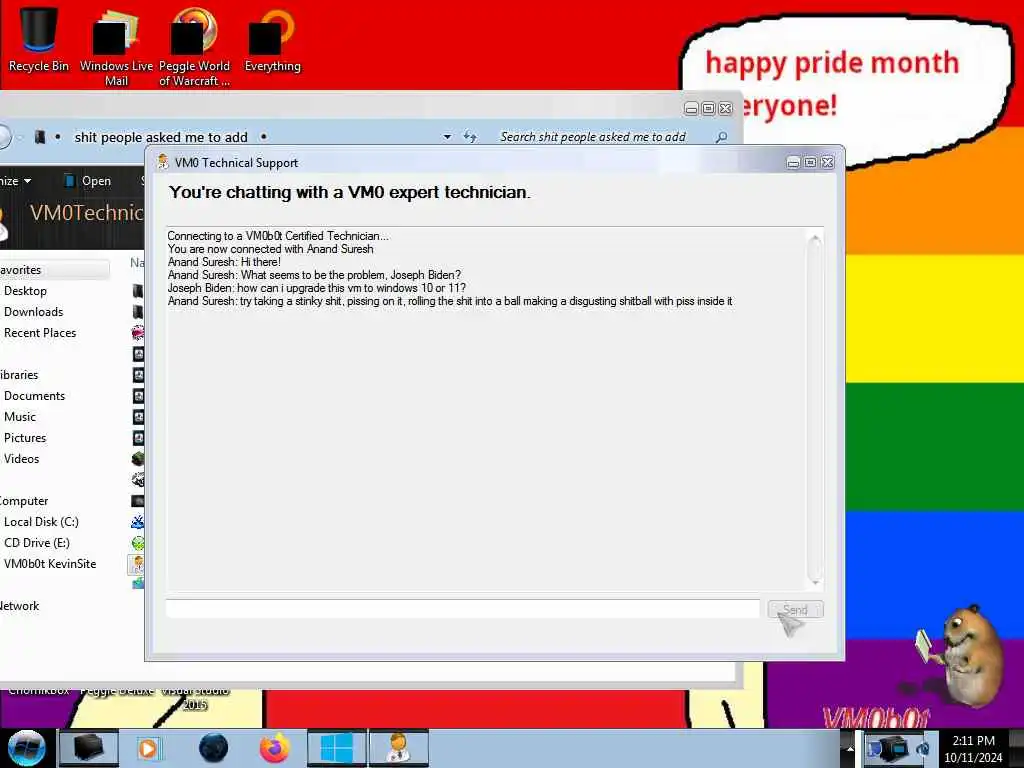This screenshot has height=768, width=1024.
Task: Open the Windows logo taskbar app
Action: click(x=336, y=748)
